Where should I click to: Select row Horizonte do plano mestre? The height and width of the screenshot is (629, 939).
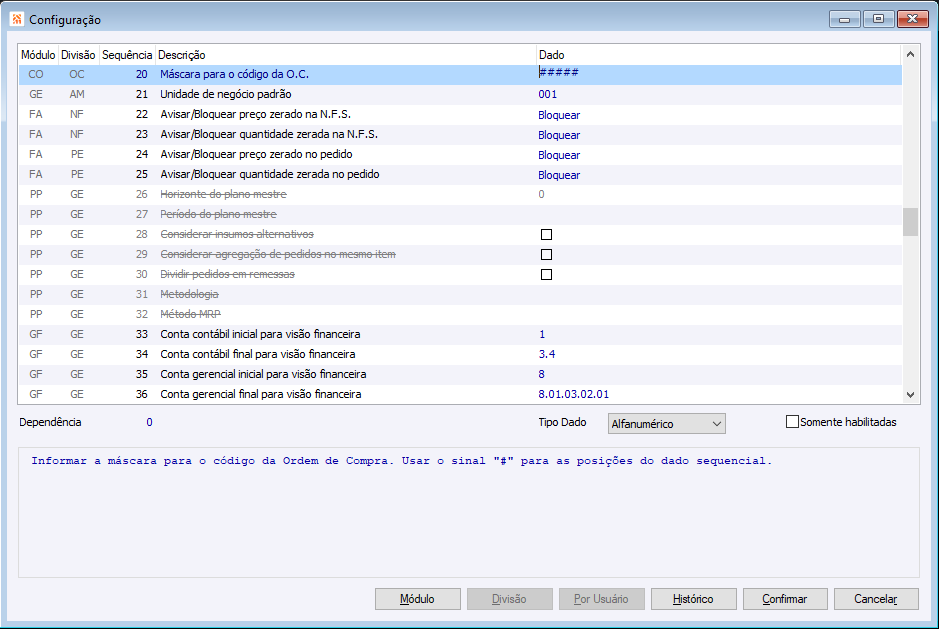point(460,194)
